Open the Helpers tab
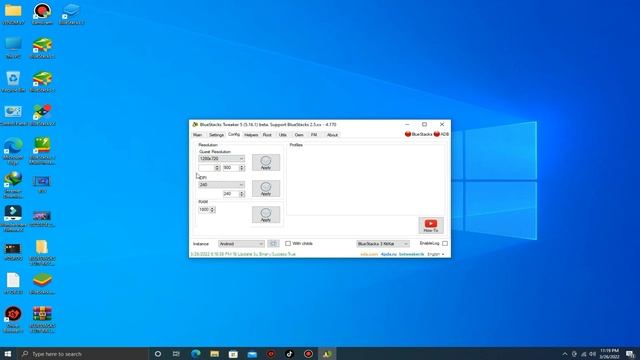This screenshot has width=640, height=360. [251, 135]
